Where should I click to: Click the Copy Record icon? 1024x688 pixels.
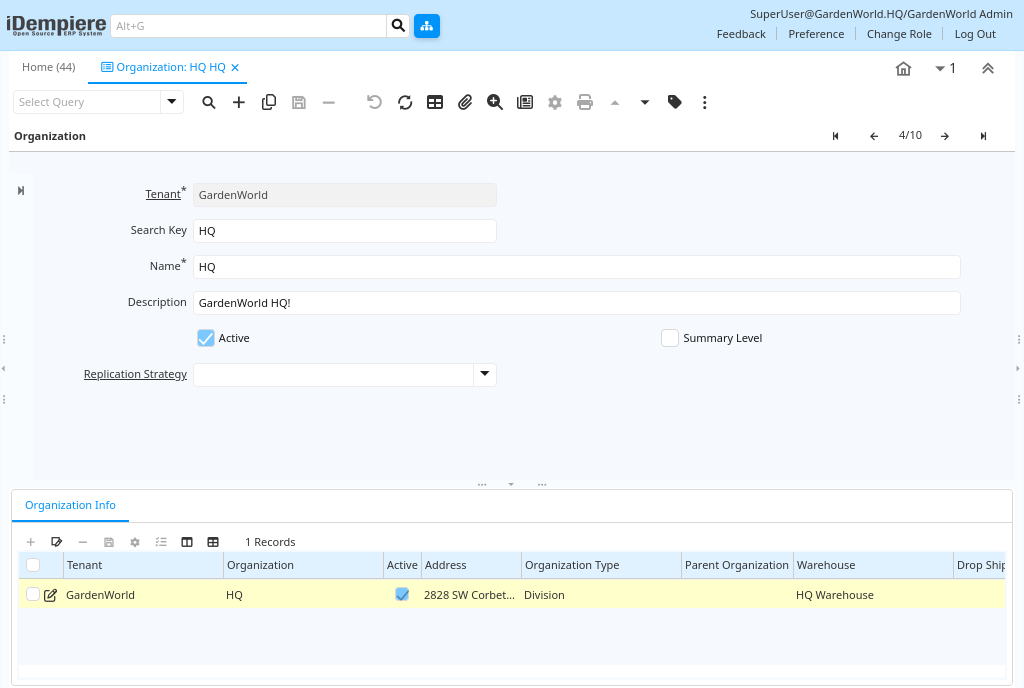click(269, 102)
